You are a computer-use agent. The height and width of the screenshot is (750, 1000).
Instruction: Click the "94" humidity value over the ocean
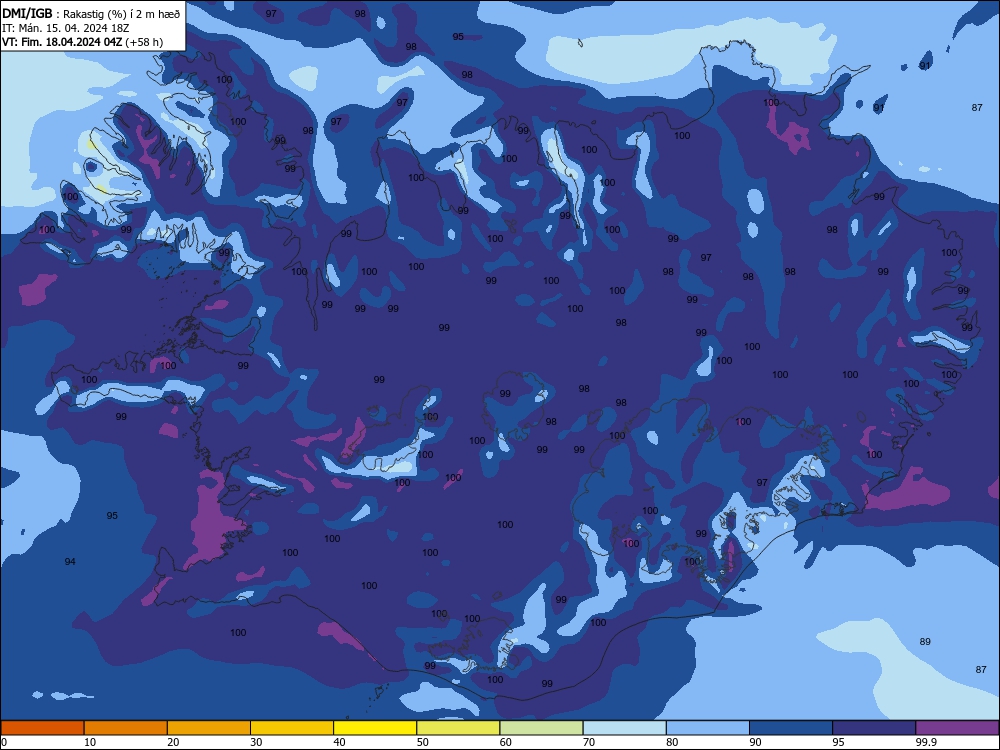(70, 561)
